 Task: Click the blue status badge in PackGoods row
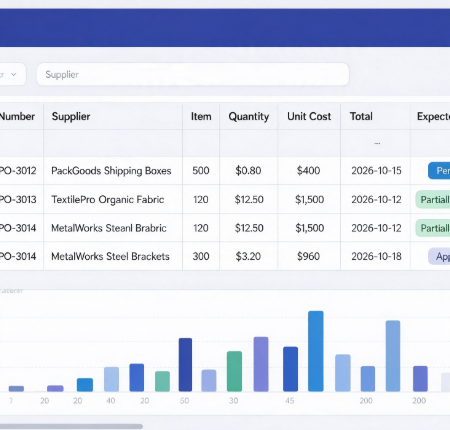pos(439,171)
